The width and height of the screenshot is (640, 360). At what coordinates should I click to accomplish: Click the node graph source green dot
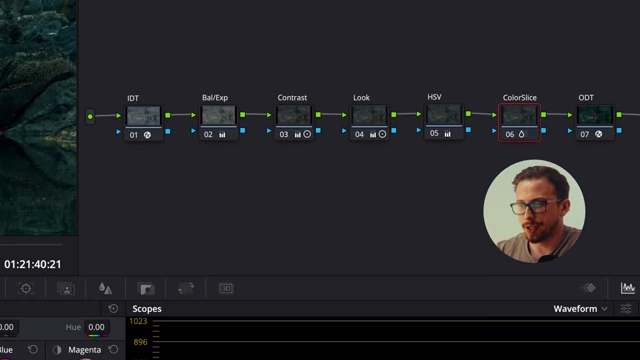coord(90,117)
